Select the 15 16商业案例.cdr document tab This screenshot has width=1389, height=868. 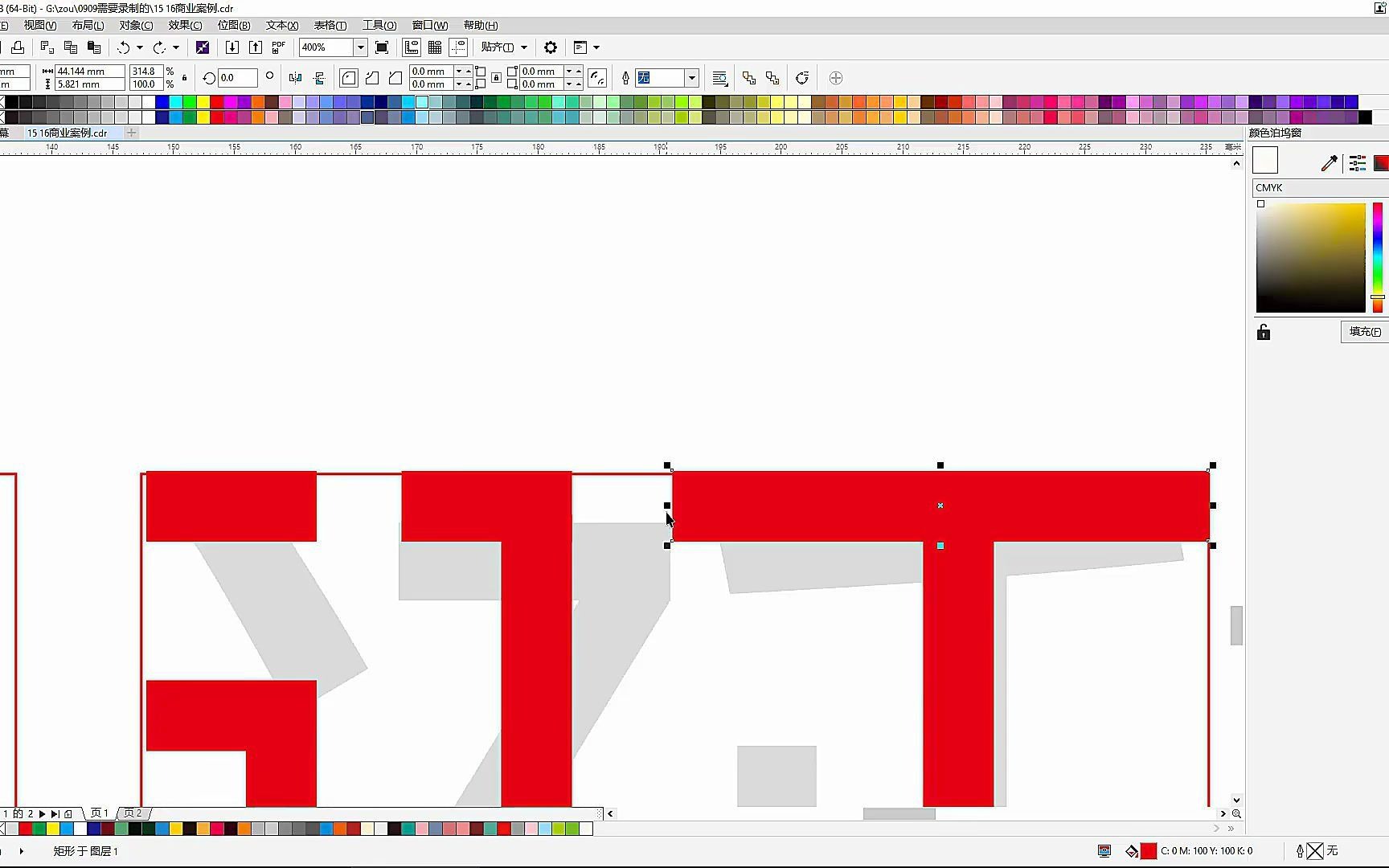(68, 133)
